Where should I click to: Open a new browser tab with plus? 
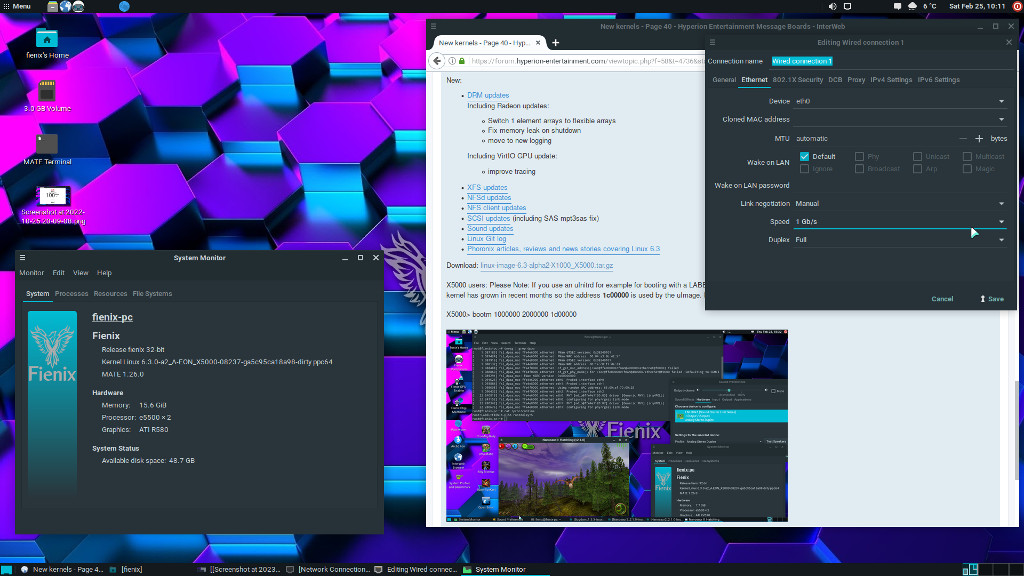click(x=556, y=42)
